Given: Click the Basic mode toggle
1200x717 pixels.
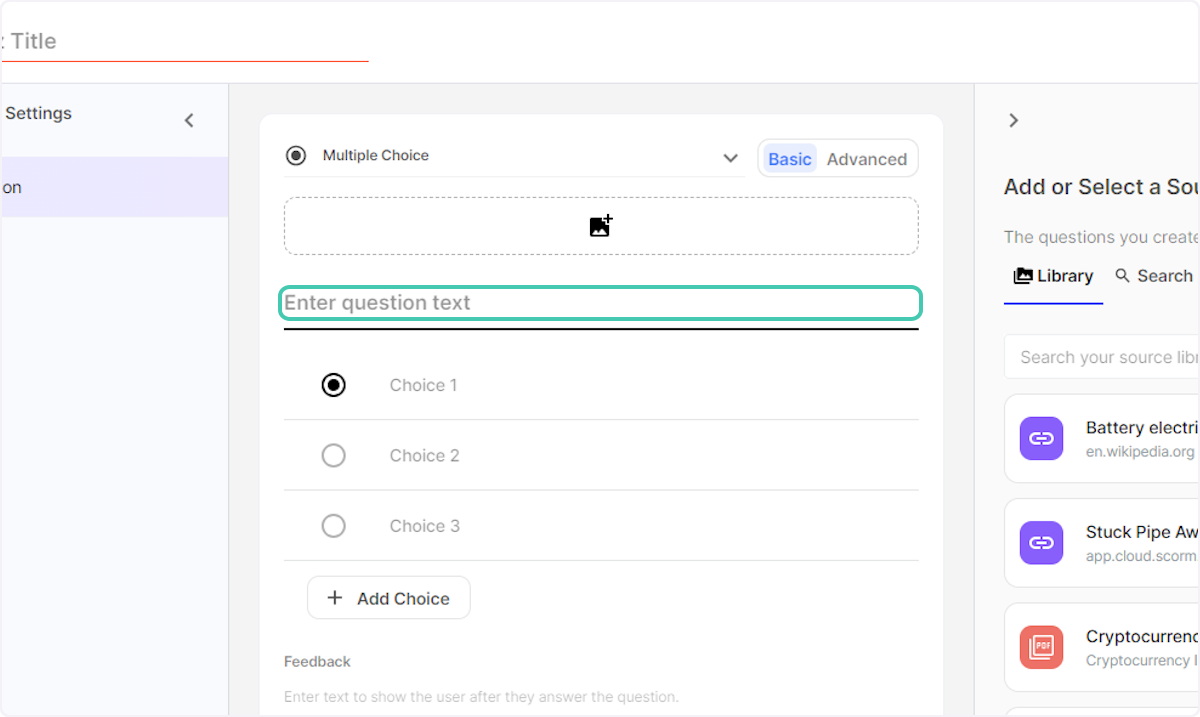Looking at the screenshot, I should coord(789,158).
